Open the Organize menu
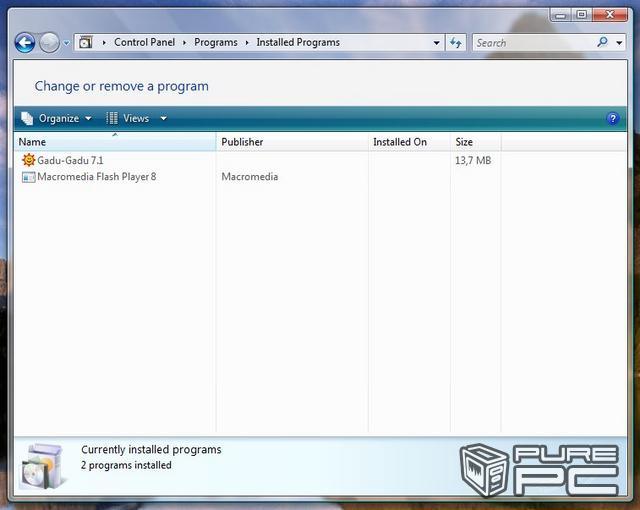640x510 pixels. coord(56,118)
